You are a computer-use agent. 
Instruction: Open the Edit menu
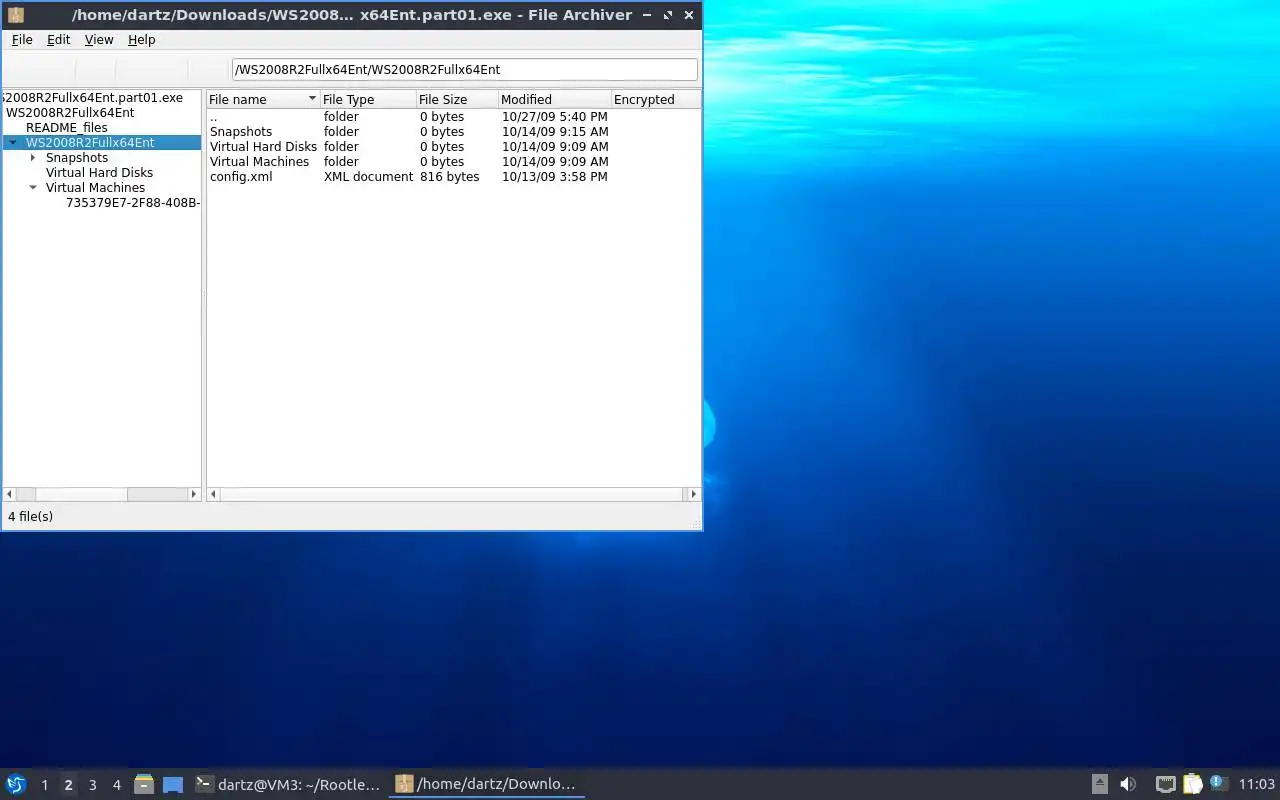point(59,40)
